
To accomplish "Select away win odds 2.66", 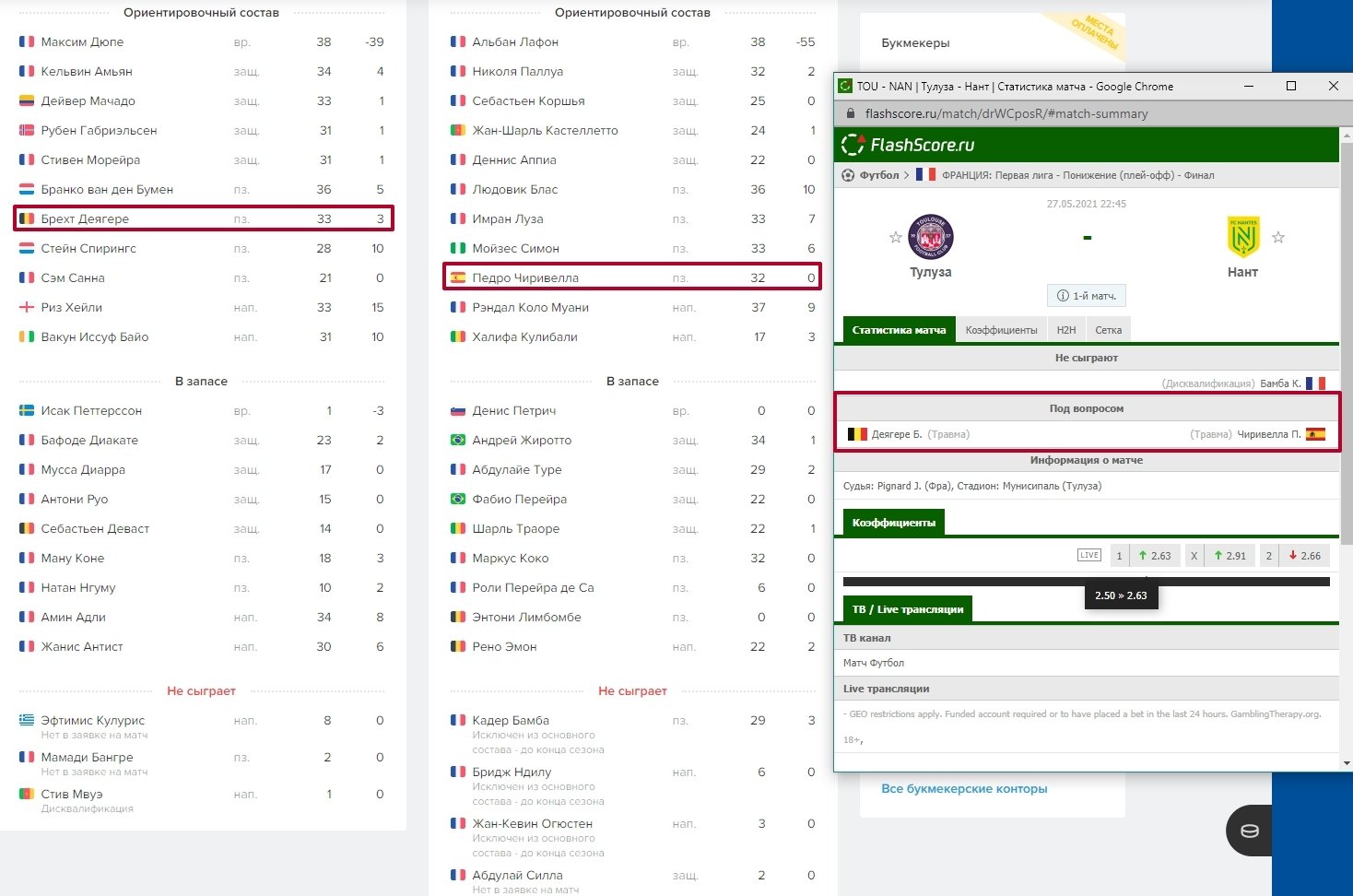I will coord(1304,556).
